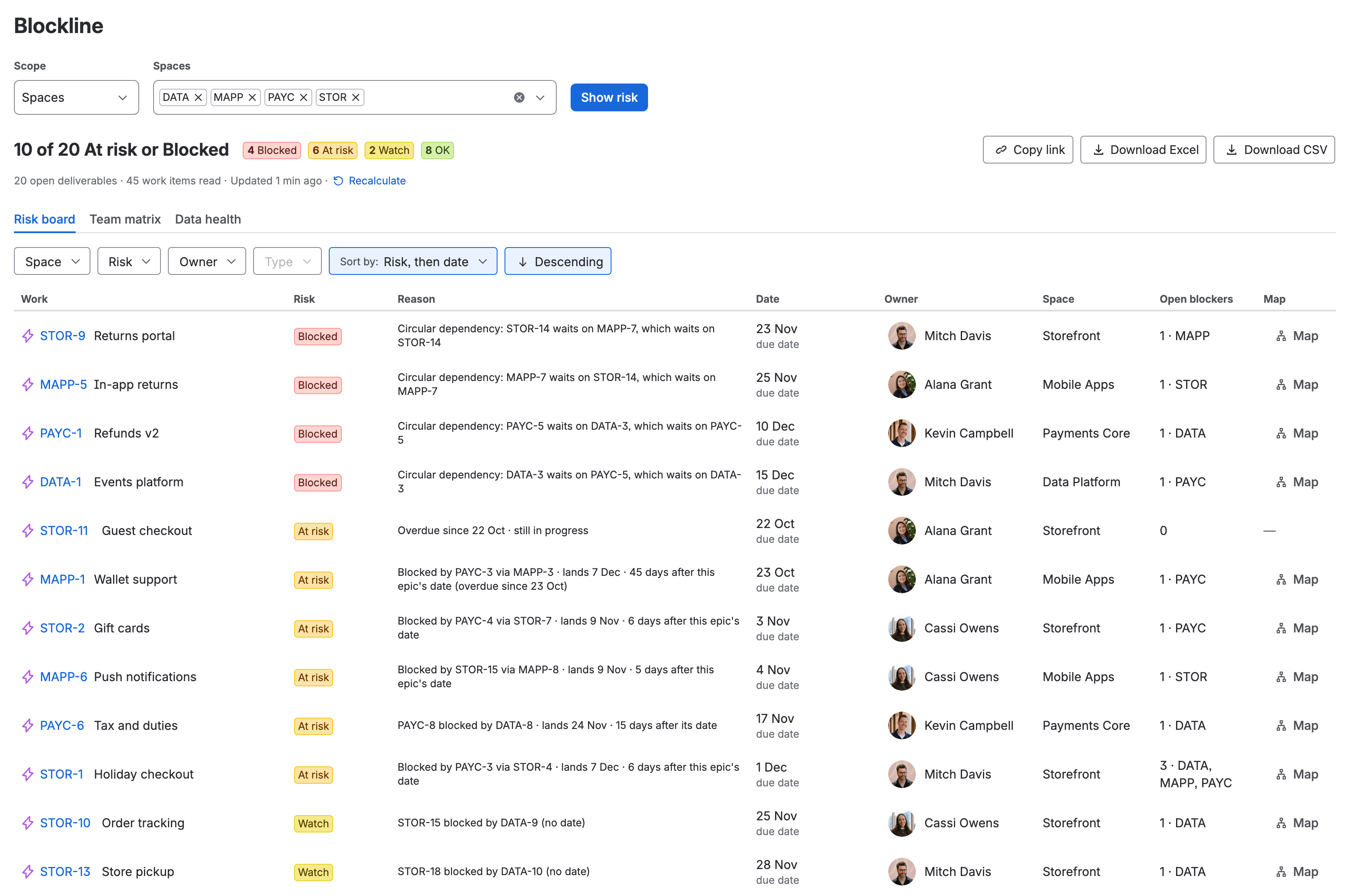Open the STOR-9 work item link
Image resolution: width=1350 pixels, height=896 pixels.
[x=62, y=336]
